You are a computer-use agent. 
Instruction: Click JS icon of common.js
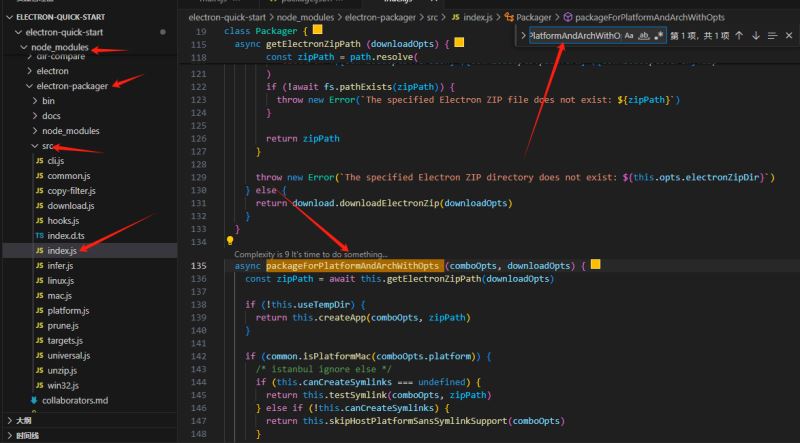click(40, 176)
